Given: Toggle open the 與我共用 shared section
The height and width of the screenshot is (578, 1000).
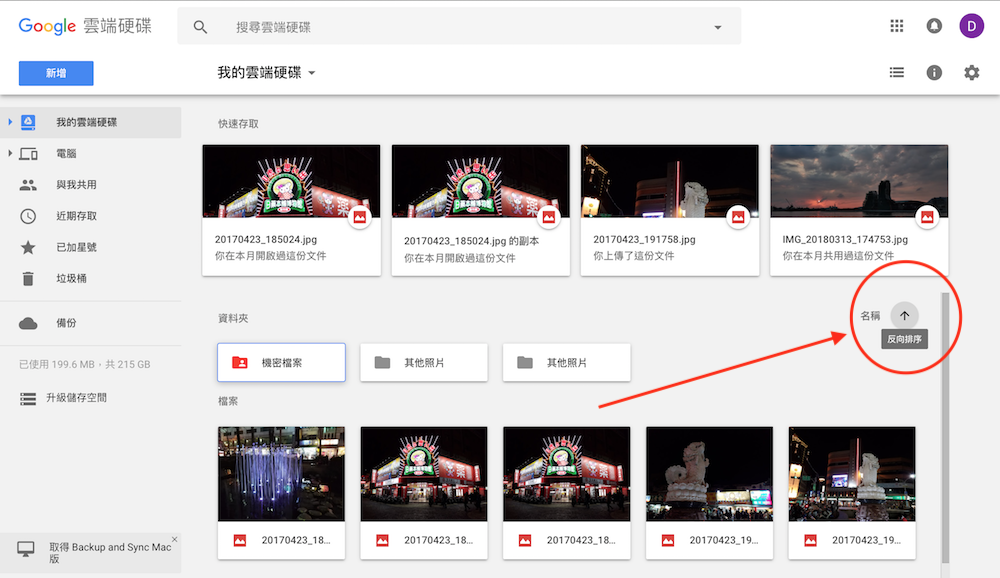Looking at the screenshot, I should click(31, 184).
